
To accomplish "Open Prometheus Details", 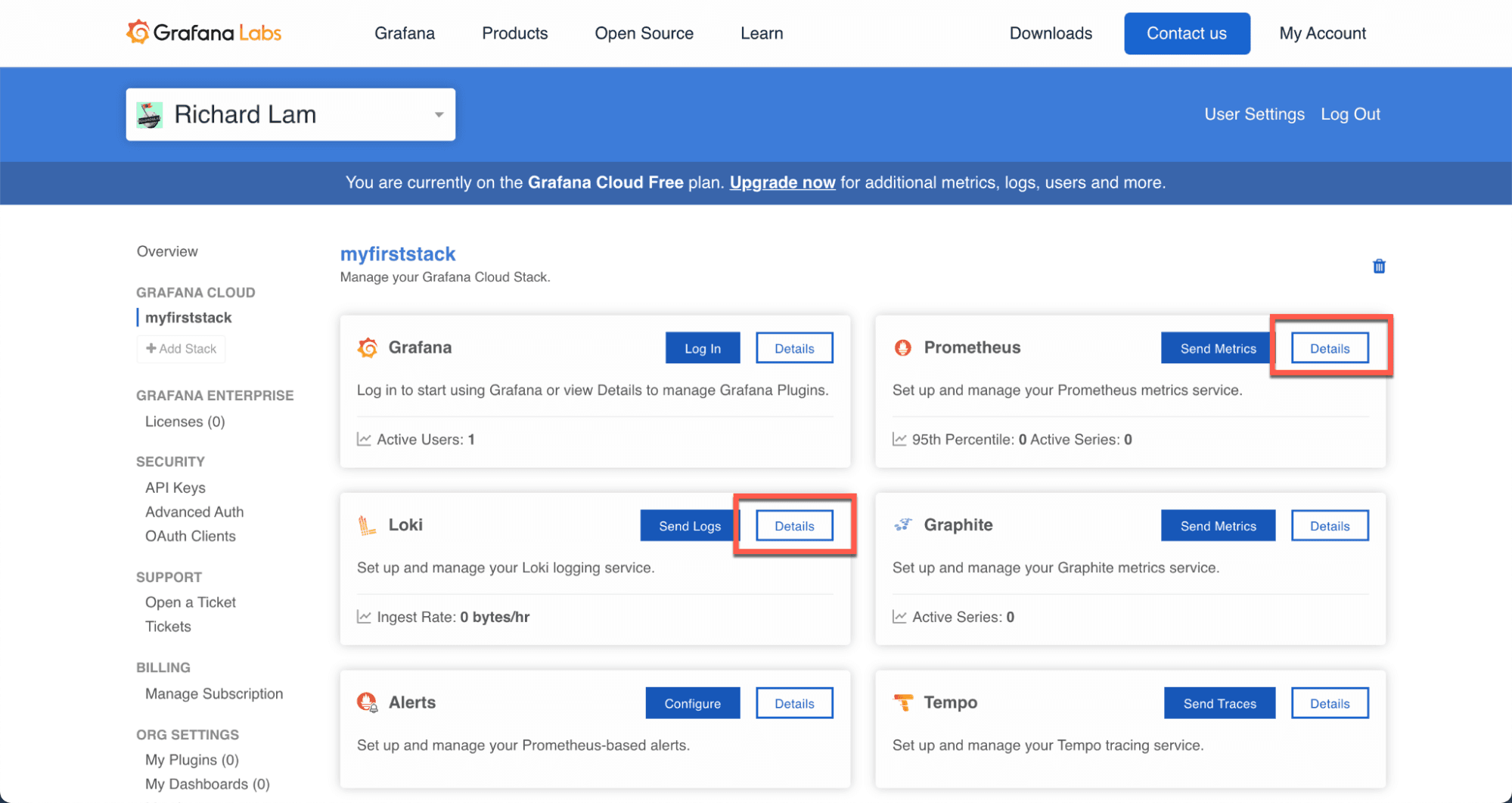I will (1329, 348).
